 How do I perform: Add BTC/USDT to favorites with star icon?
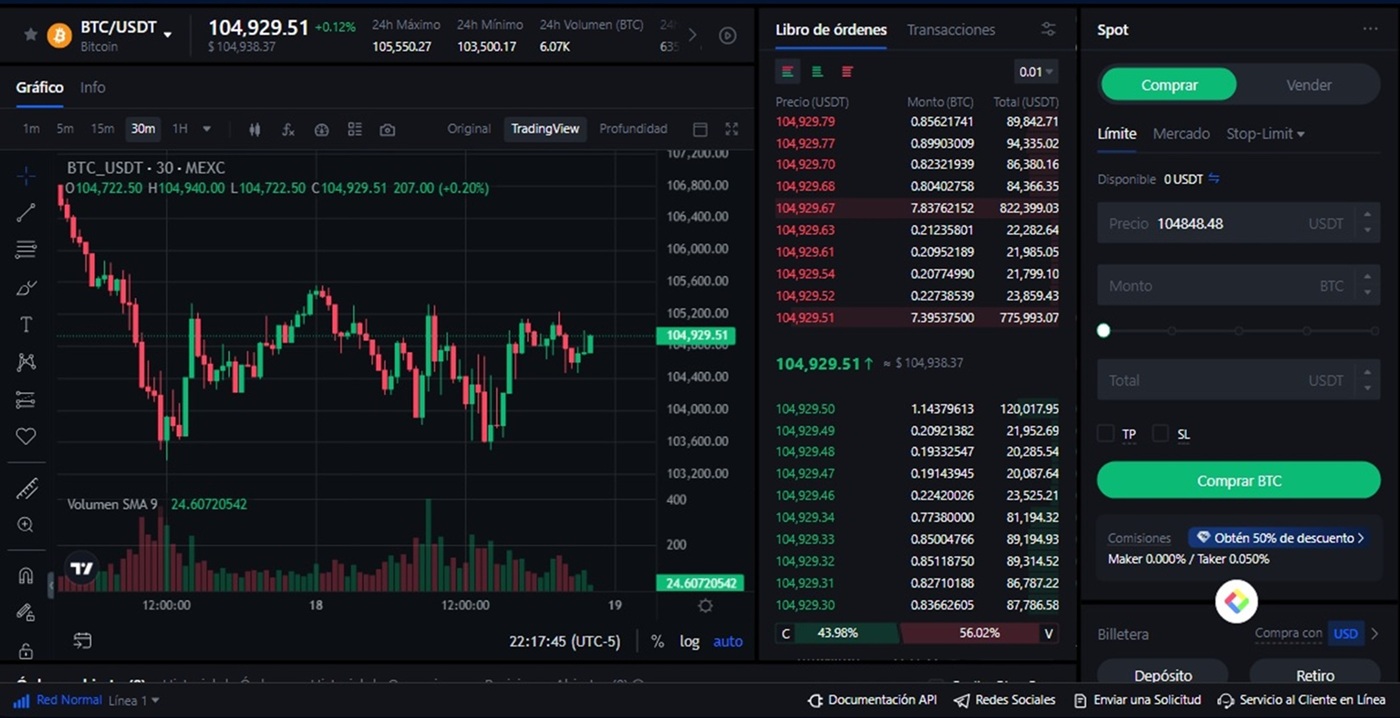click(x=30, y=35)
